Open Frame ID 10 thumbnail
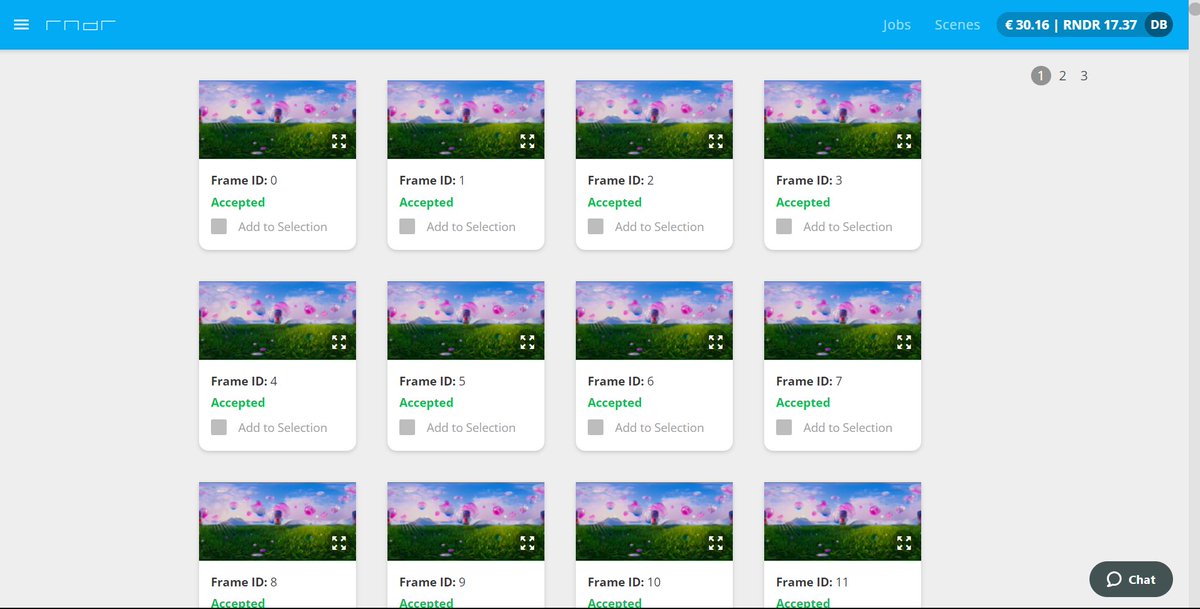Image resolution: width=1200 pixels, height=609 pixels. [654, 521]
